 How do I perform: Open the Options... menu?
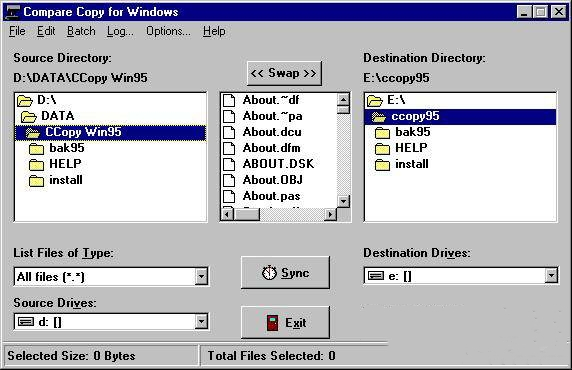[168, 31]
